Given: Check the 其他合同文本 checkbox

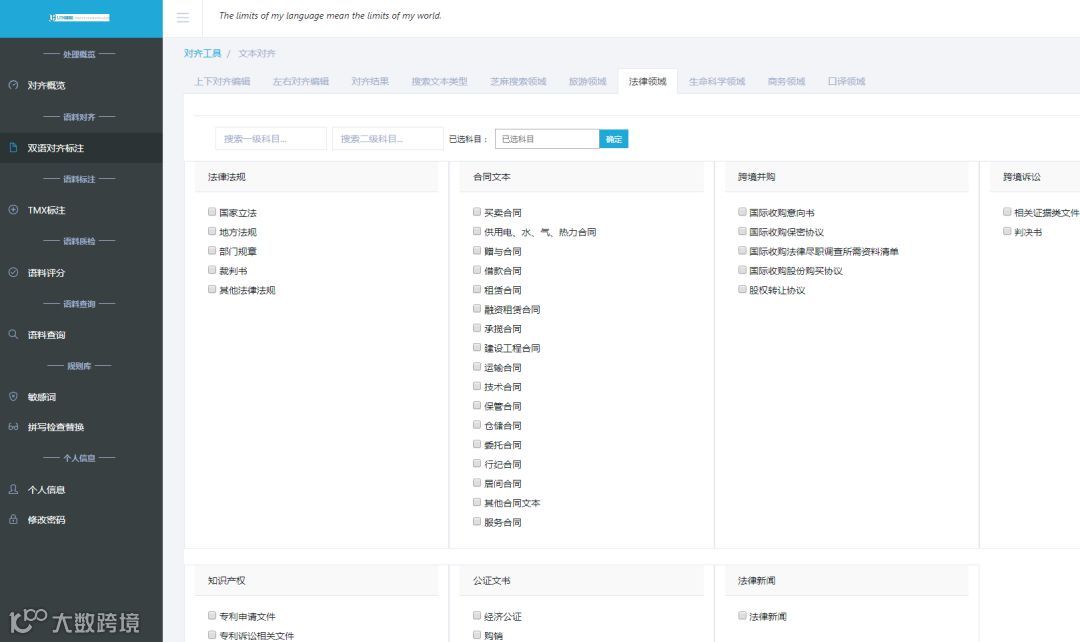Looking at the screenshot, I should coord(477,502).
